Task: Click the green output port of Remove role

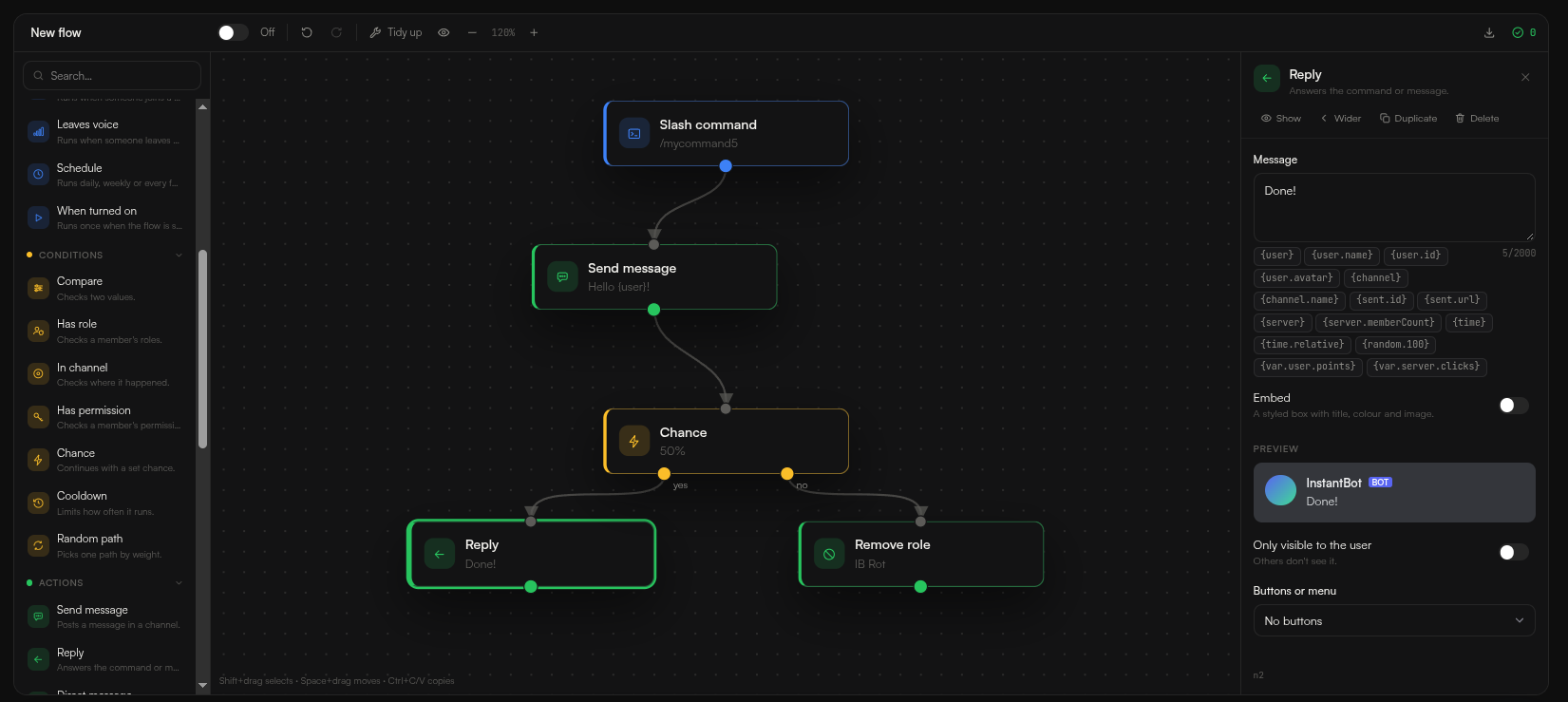Action: (x=920, y=586)
